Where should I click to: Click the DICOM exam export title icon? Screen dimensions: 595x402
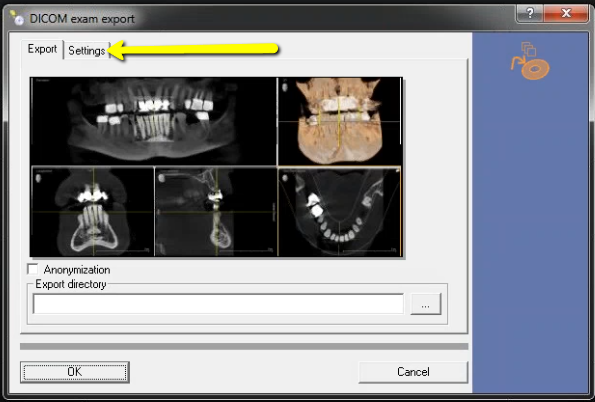point(17,18)
